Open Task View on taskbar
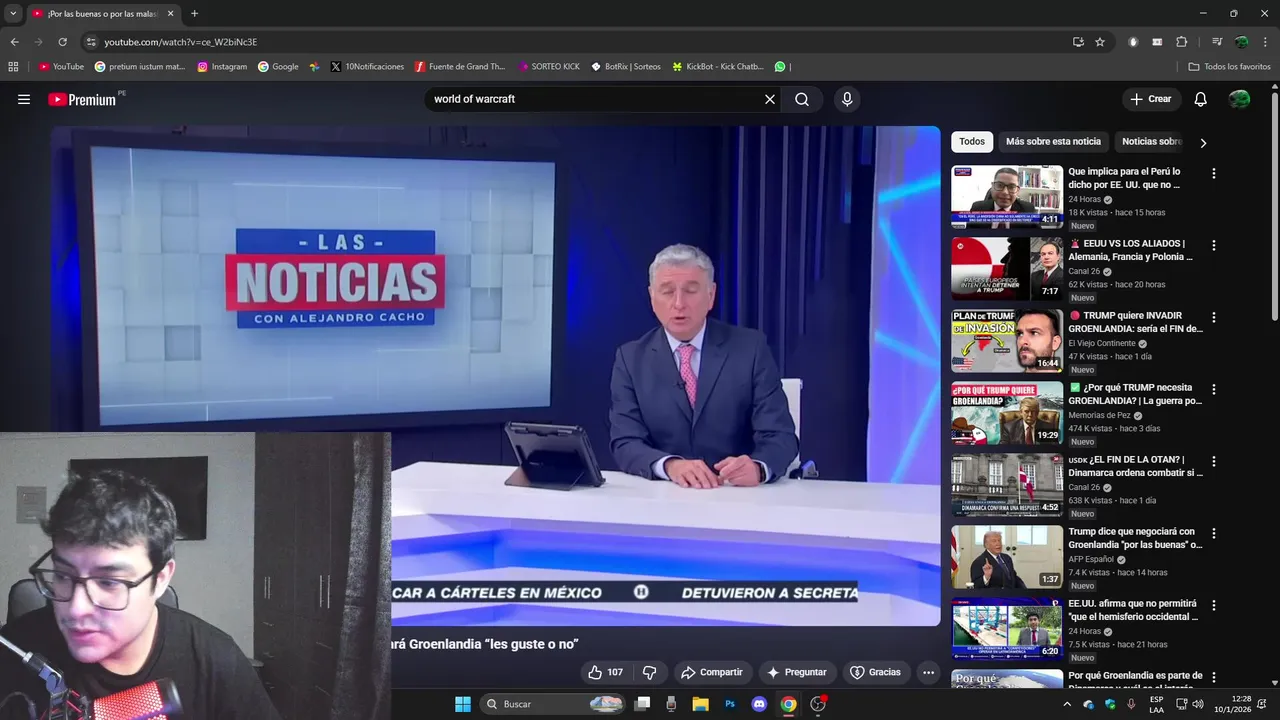Screen dimensions: 1280x720 click(643, 704)
